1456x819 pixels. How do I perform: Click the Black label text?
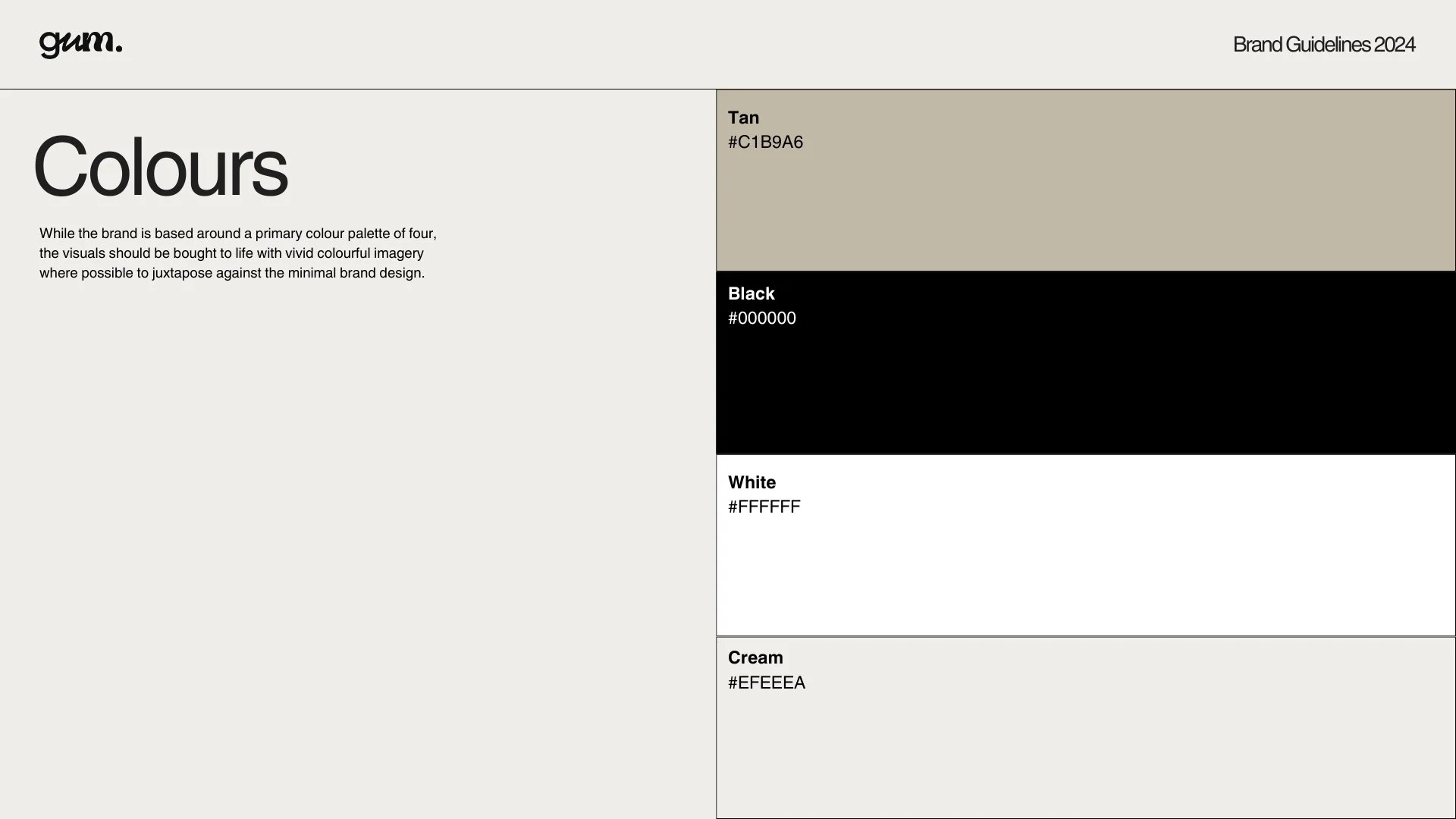pos(751,293)
